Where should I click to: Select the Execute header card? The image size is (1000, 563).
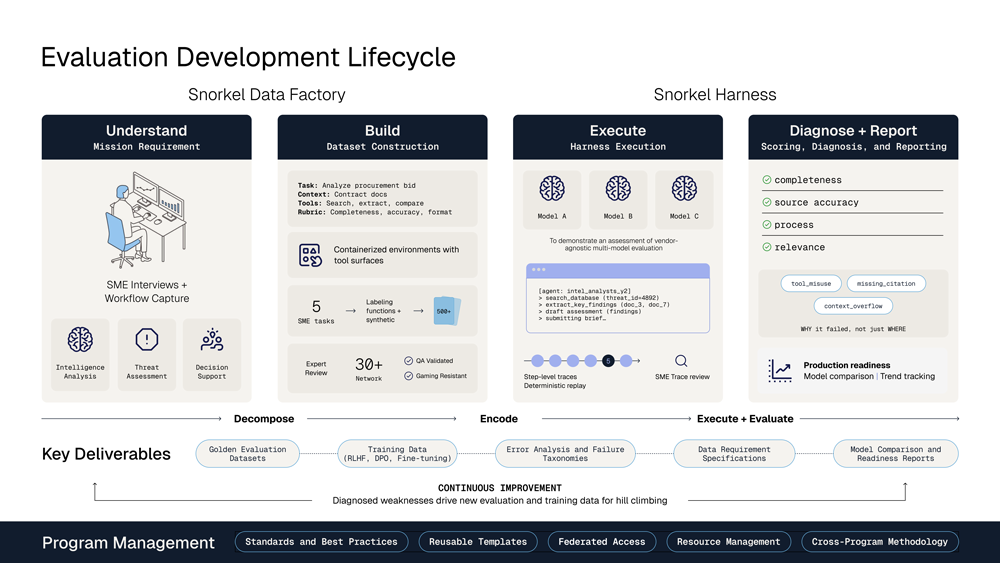pos(618,137)
